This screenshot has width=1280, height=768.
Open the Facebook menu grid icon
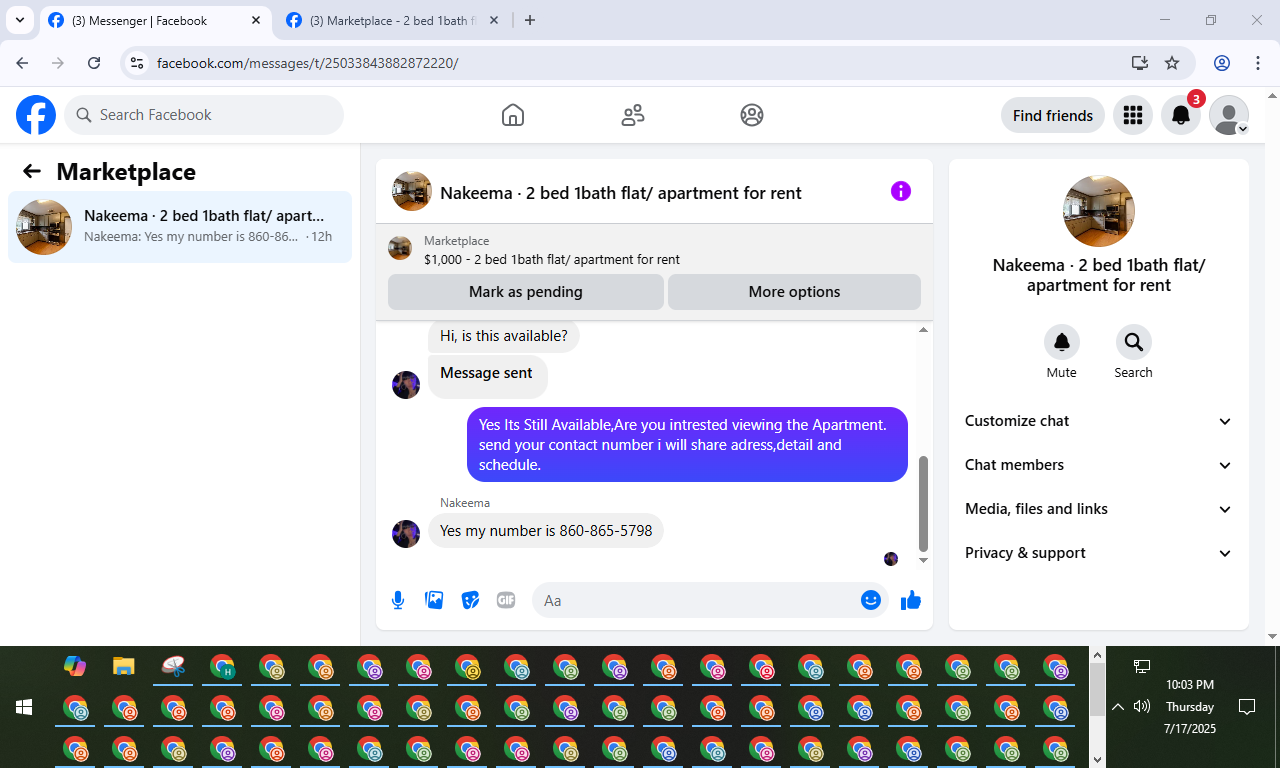point(1133,116)
